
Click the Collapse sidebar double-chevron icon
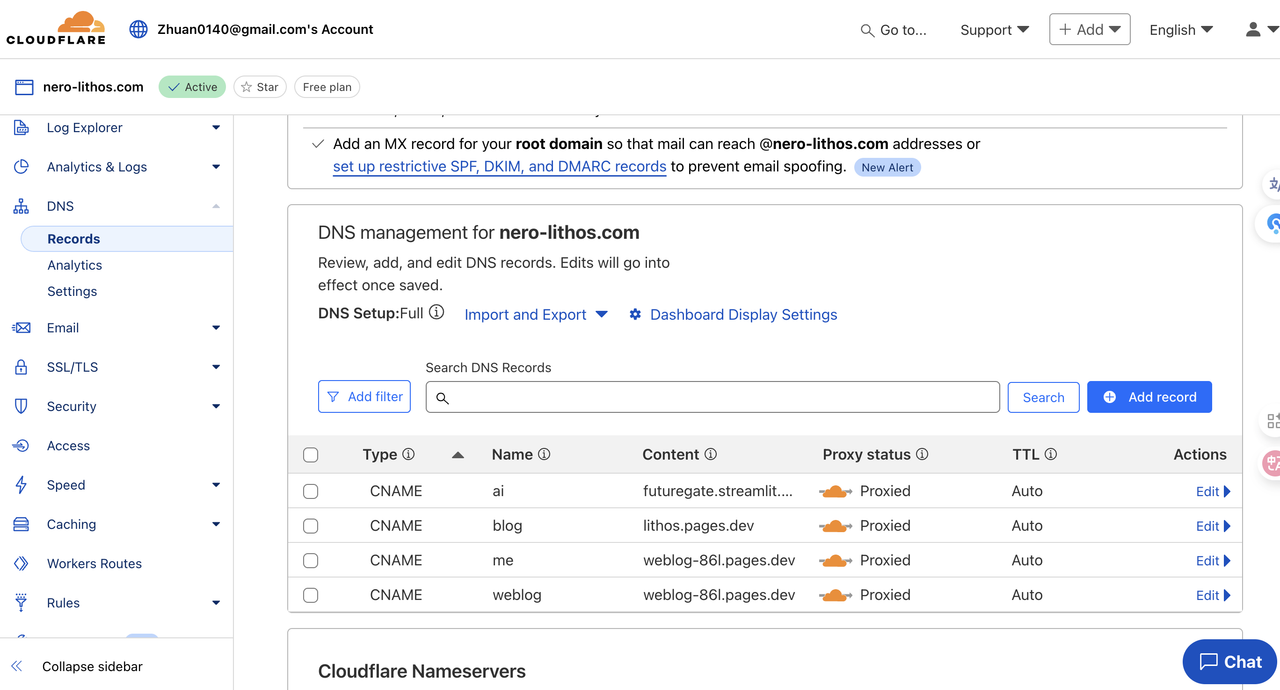[16, 666]
